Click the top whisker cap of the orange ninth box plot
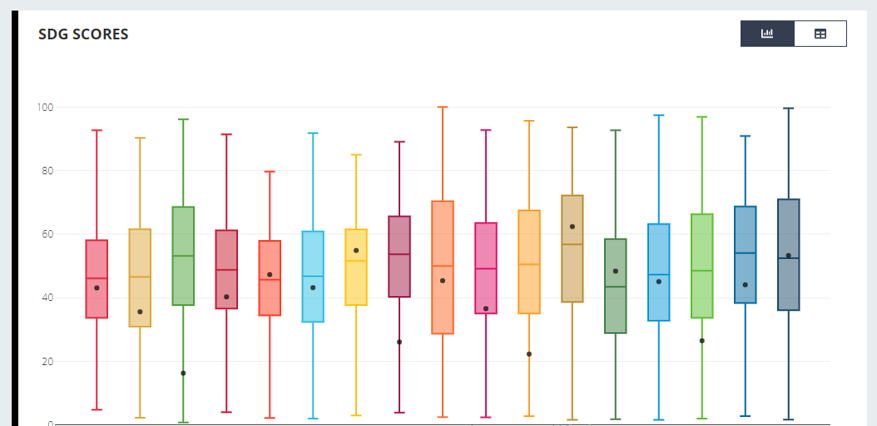This screenshot has width=877, height=426. tap(442, 107)
